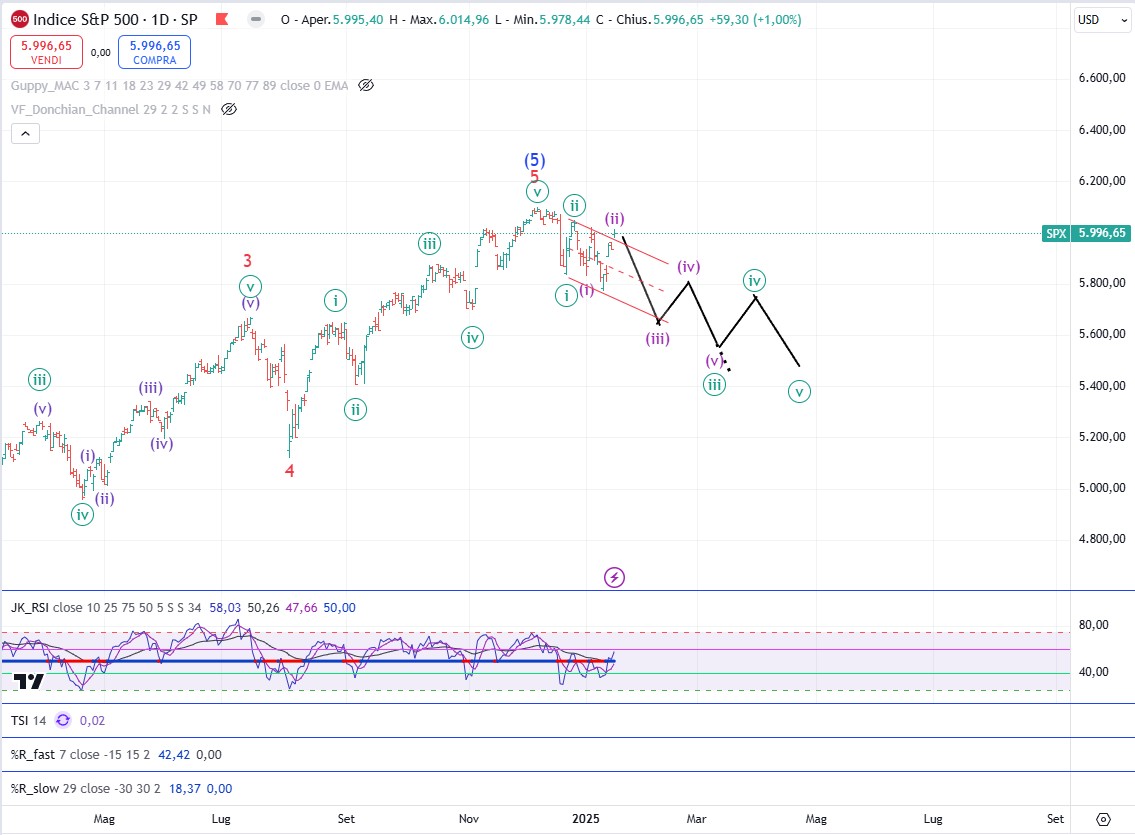The width and height of the screenshot is (1135, 835).
Task: Click the Mar label on time axis
Action: (x=696, y=818)
